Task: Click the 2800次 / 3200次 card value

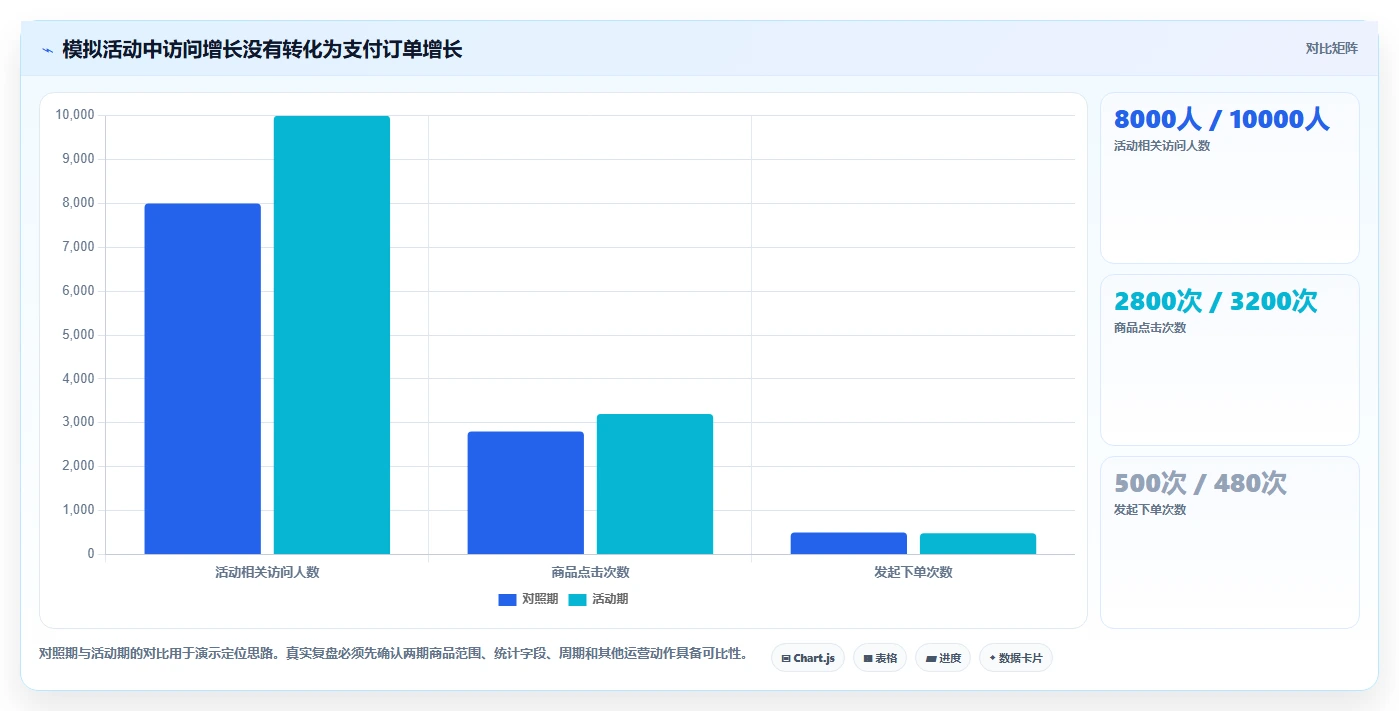Action: (1216, 301)
